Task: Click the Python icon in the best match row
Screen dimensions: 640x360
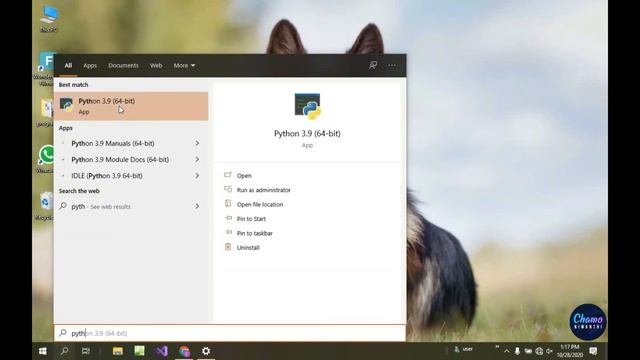Action: (x=66, y=105)
